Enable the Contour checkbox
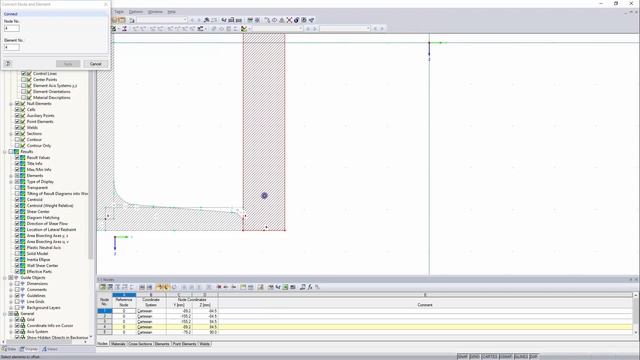 [17, 140]
